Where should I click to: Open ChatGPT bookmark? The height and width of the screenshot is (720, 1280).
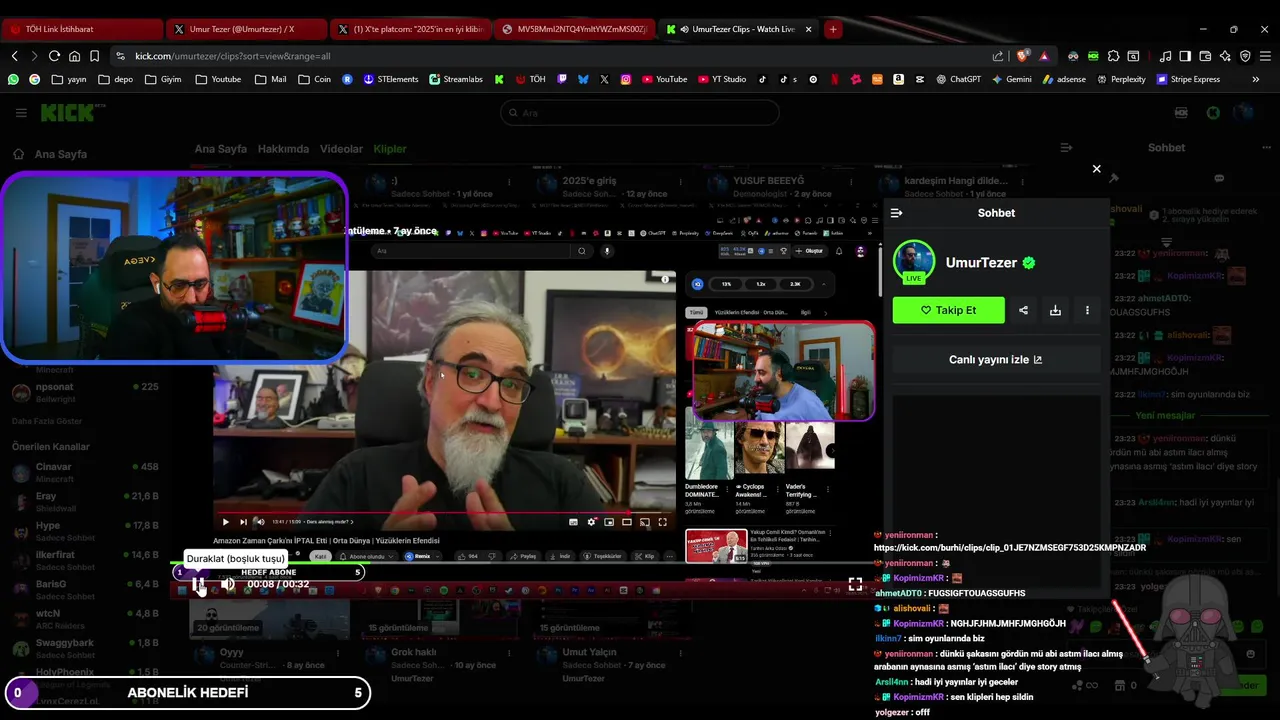[958, 79]
